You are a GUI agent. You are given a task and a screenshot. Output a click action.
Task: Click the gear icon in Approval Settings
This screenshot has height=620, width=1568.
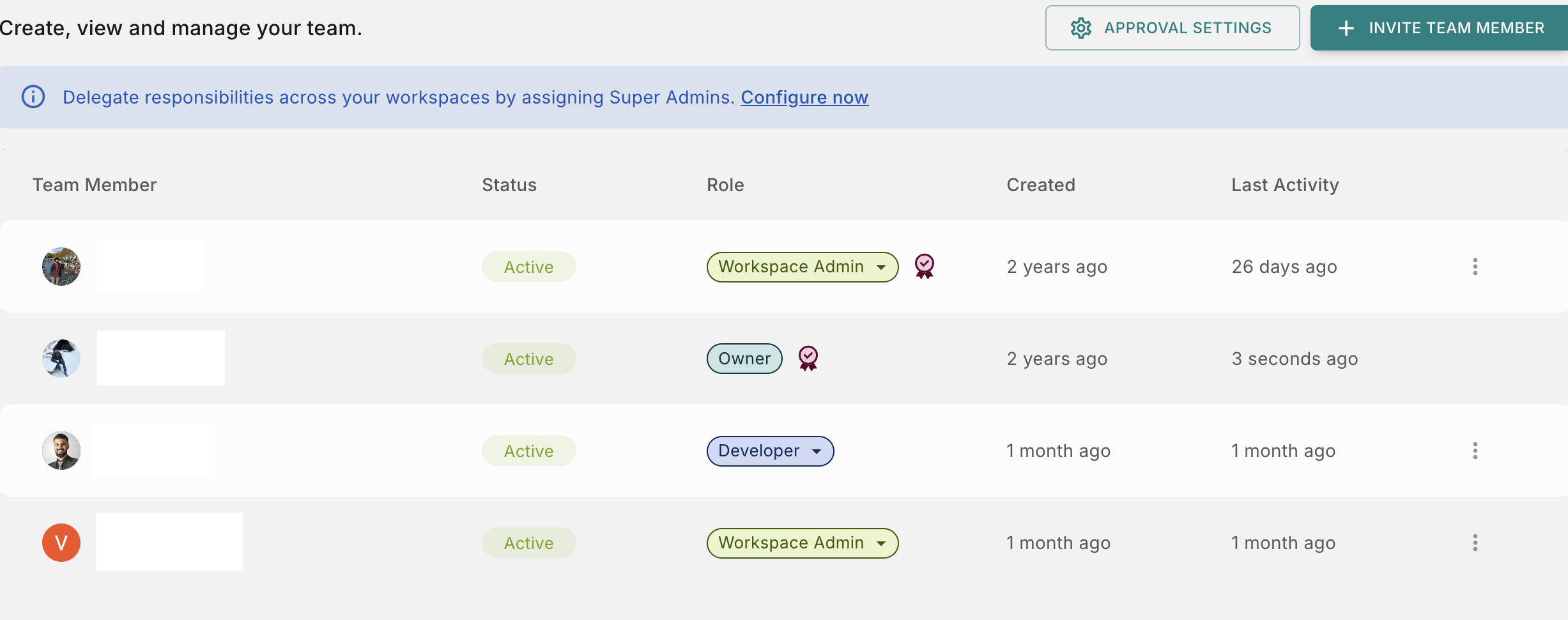[1081, 28]
